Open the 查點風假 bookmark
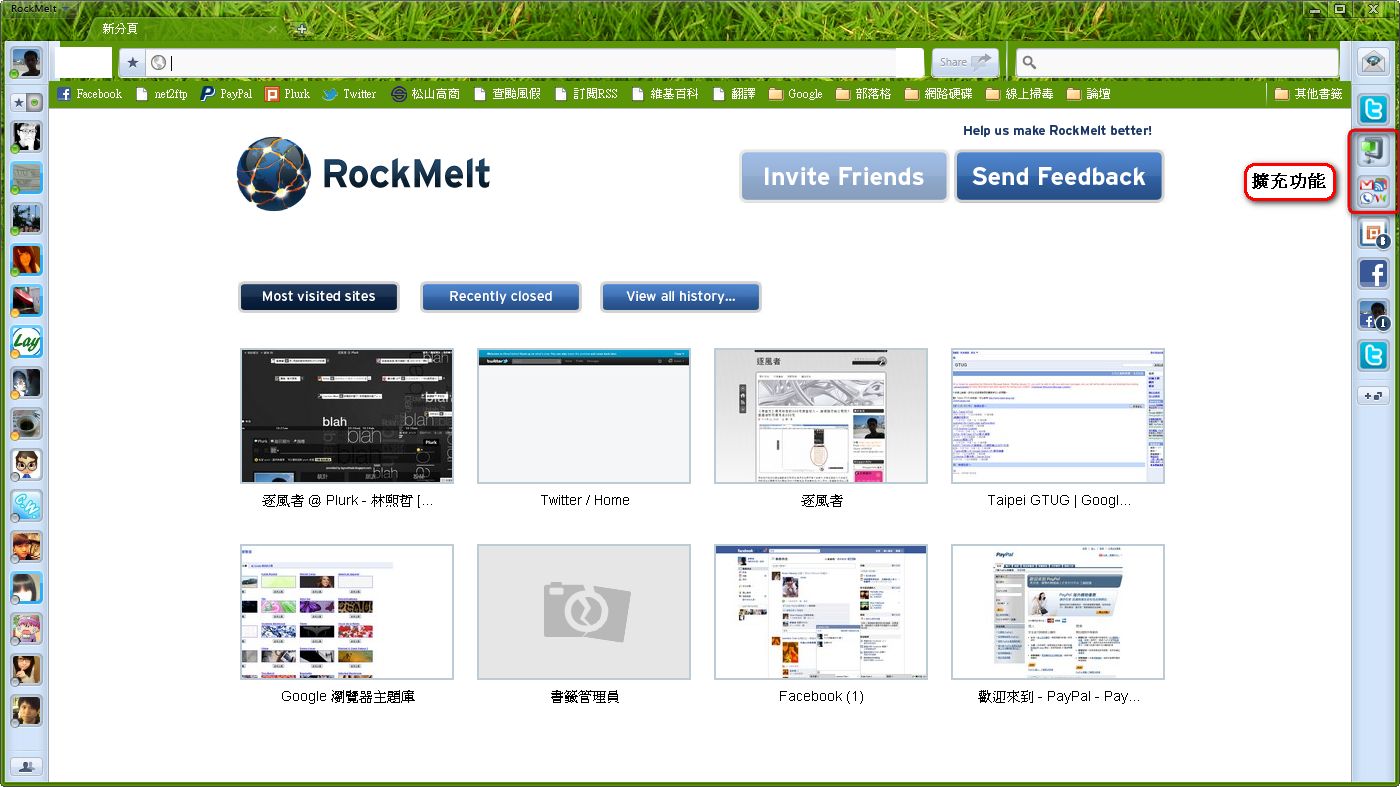 click(507, 94)
